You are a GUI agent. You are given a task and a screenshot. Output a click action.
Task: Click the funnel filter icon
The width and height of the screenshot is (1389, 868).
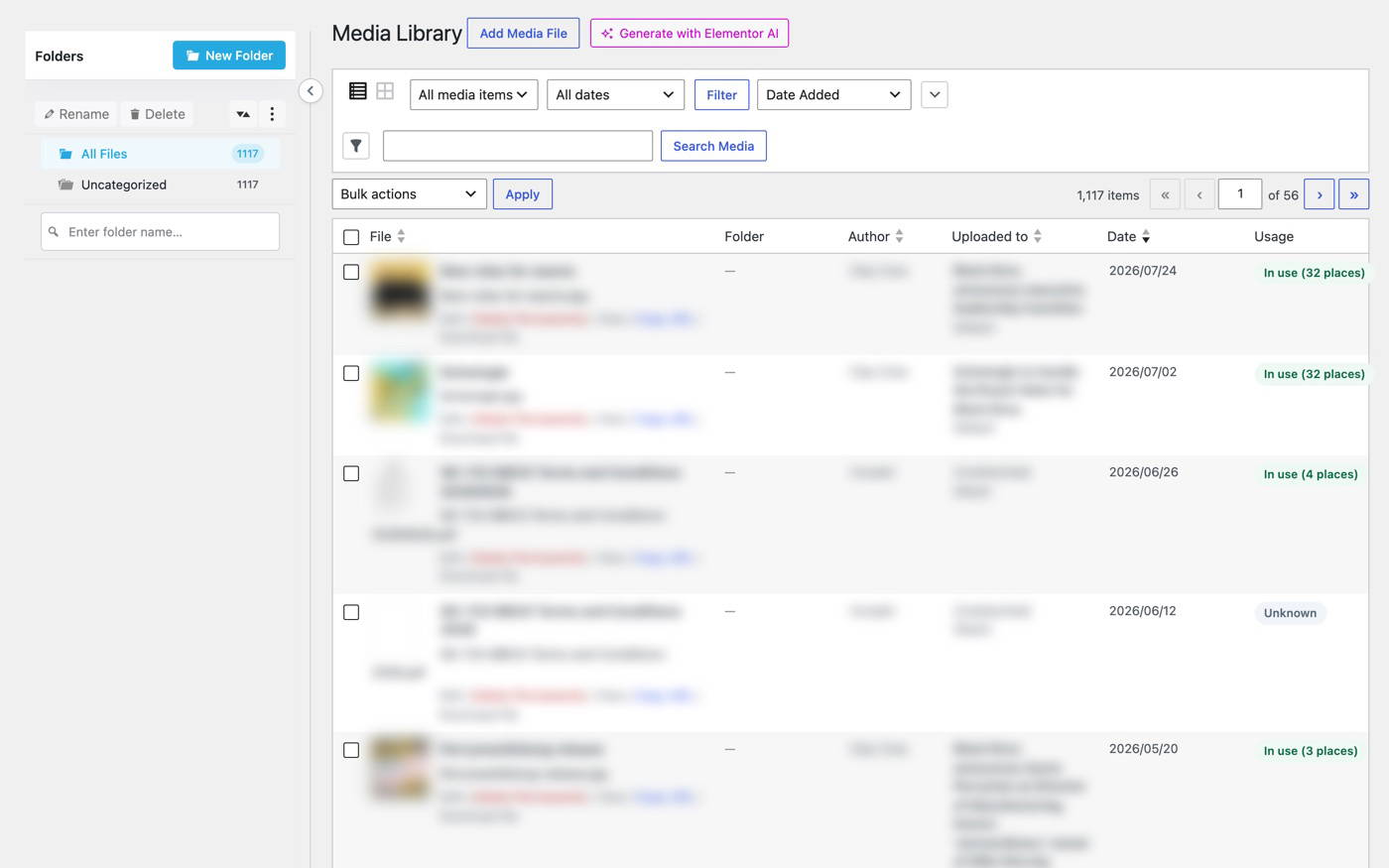(x=356, y=146)
